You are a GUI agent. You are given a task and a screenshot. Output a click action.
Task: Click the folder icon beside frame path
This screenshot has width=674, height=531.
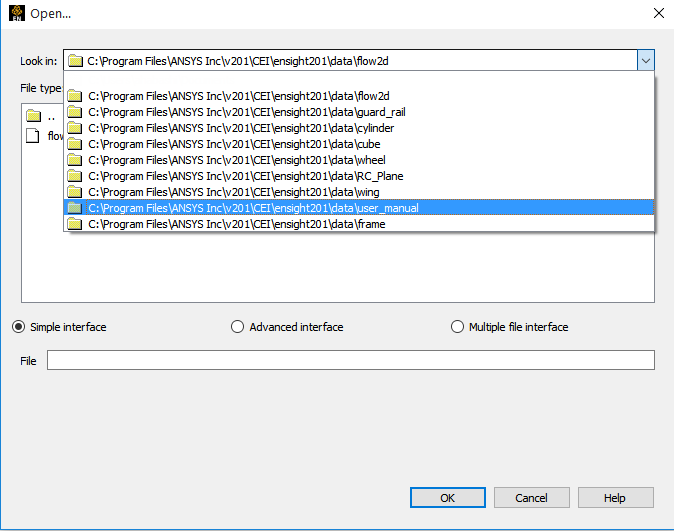point(75,224)
